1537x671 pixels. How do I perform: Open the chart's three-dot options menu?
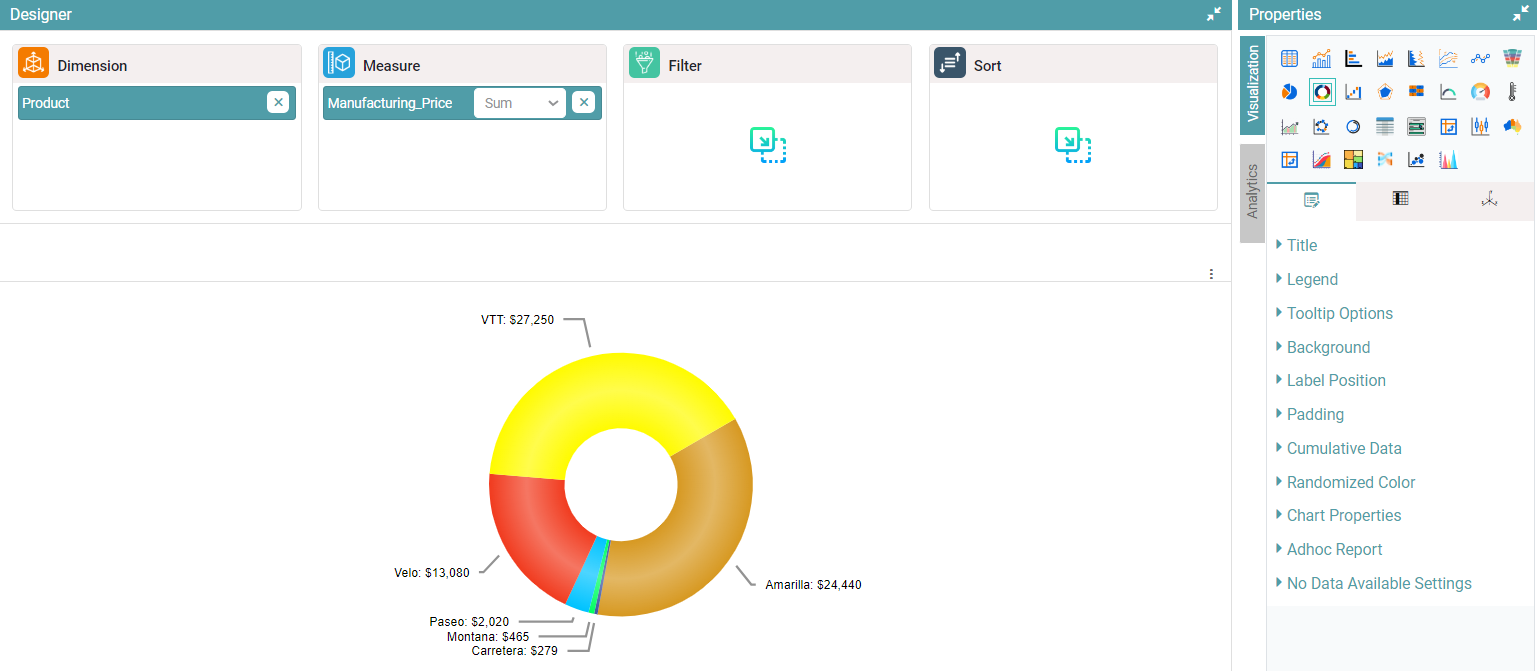click(x=1211, y=274)
